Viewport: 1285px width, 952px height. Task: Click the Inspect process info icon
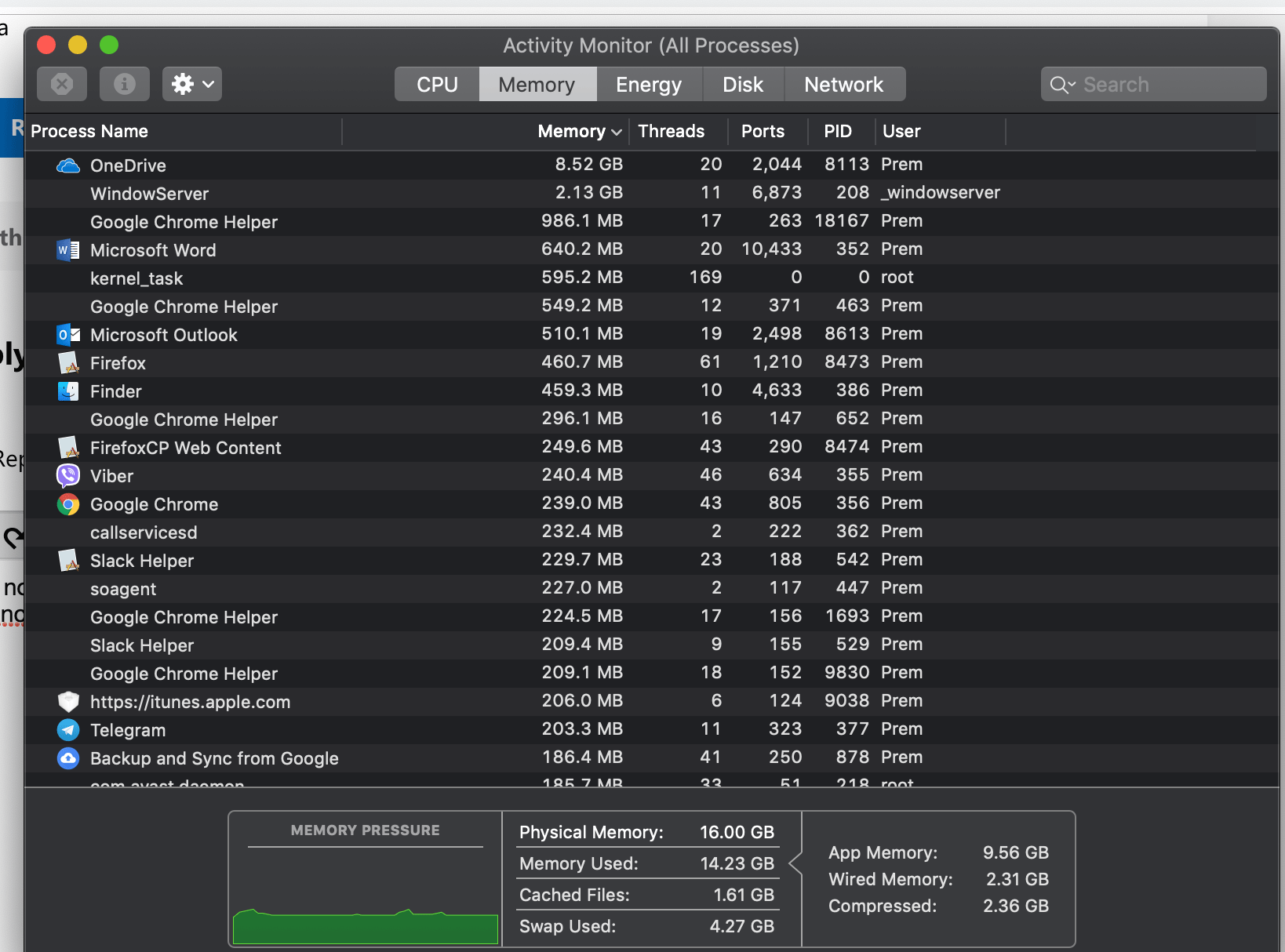pyautogui.click(x=125, y=84)
